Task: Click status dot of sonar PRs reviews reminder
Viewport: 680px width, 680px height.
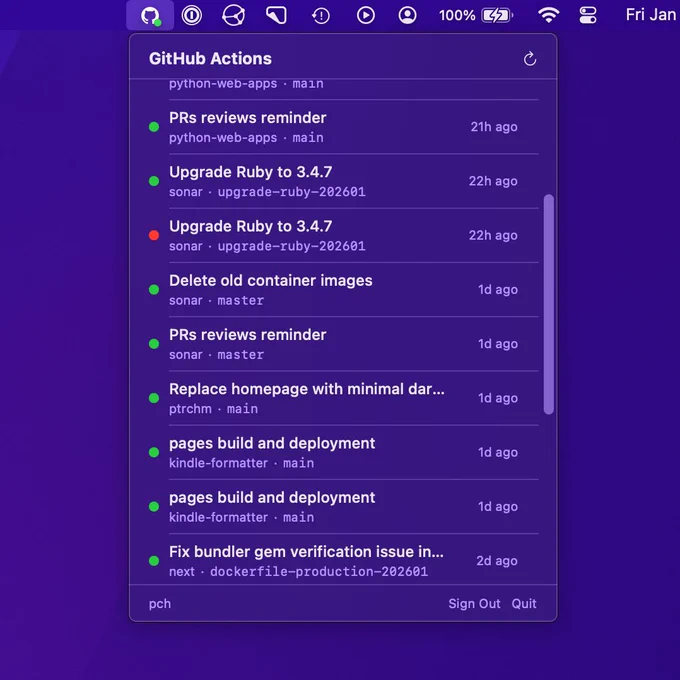Action: (x=154, y=344)
